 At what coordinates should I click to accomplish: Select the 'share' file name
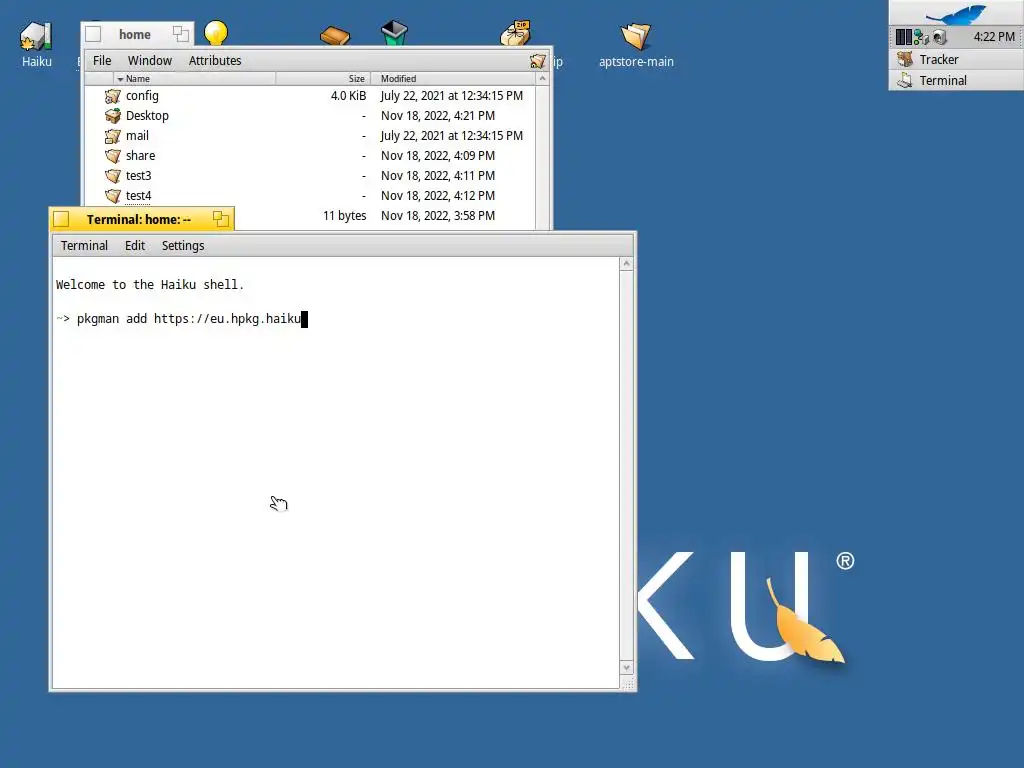[x=140, y=156]
